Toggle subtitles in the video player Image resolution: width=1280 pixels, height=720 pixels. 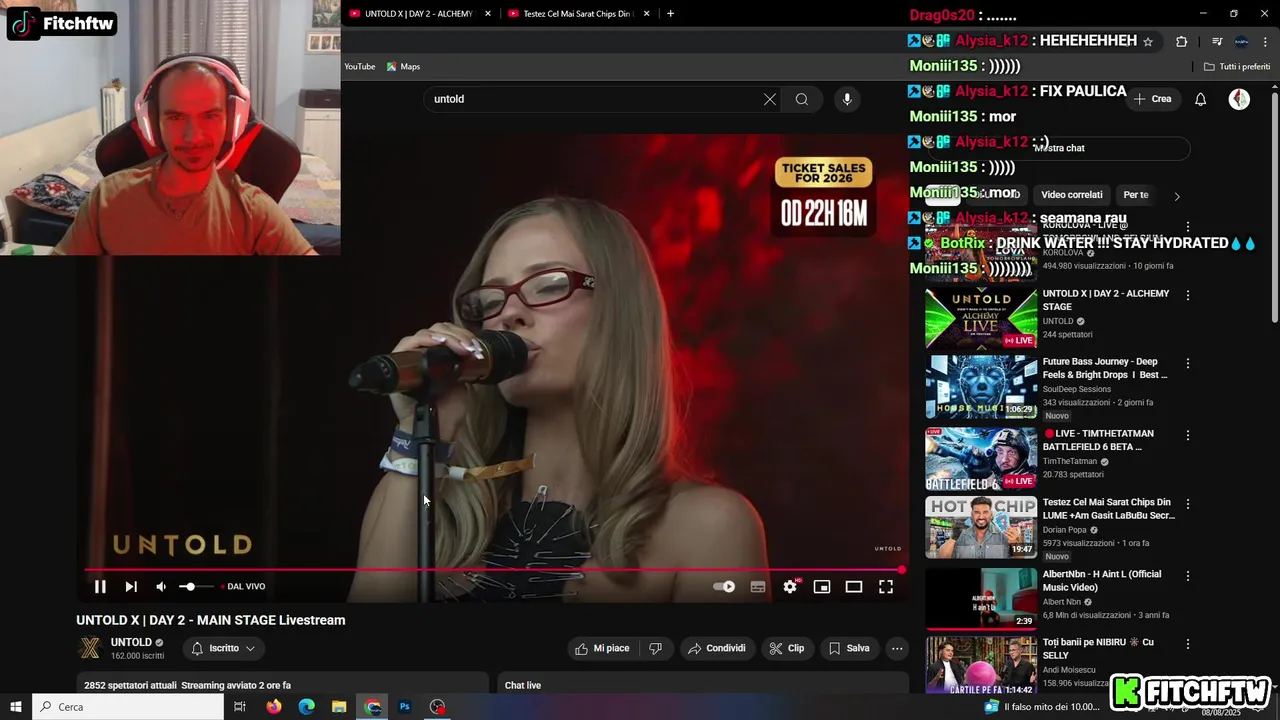[x=758, y=587]
